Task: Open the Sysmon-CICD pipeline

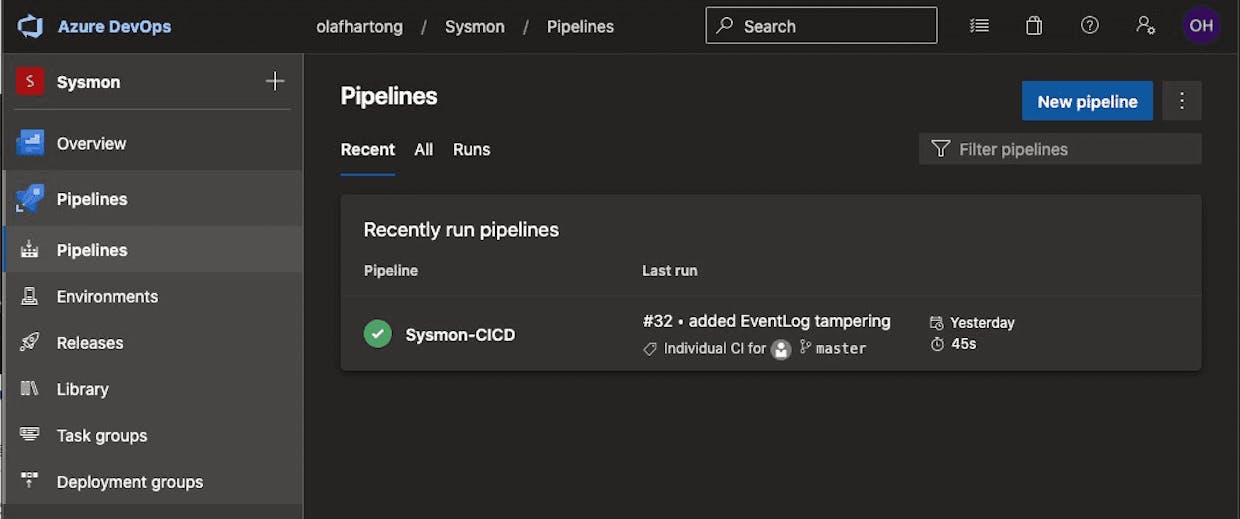Action: point(460,335)
